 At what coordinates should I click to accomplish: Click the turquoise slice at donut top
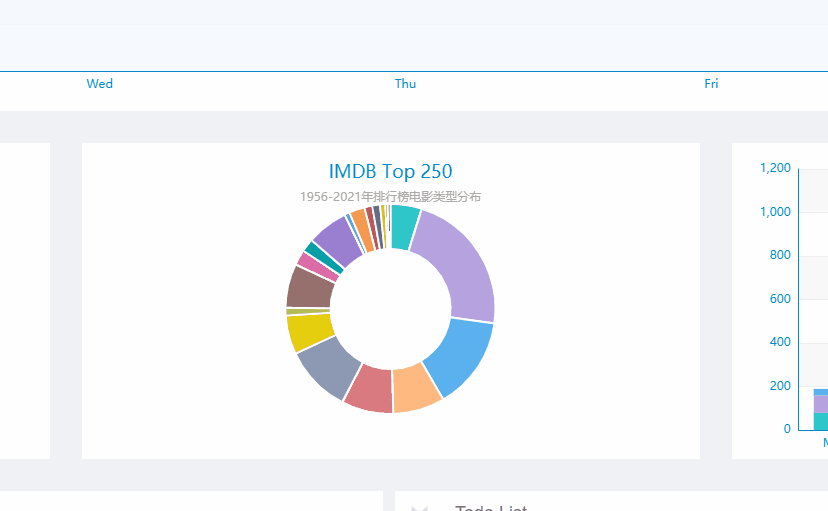pyautogui.click(x=404, y=227)
